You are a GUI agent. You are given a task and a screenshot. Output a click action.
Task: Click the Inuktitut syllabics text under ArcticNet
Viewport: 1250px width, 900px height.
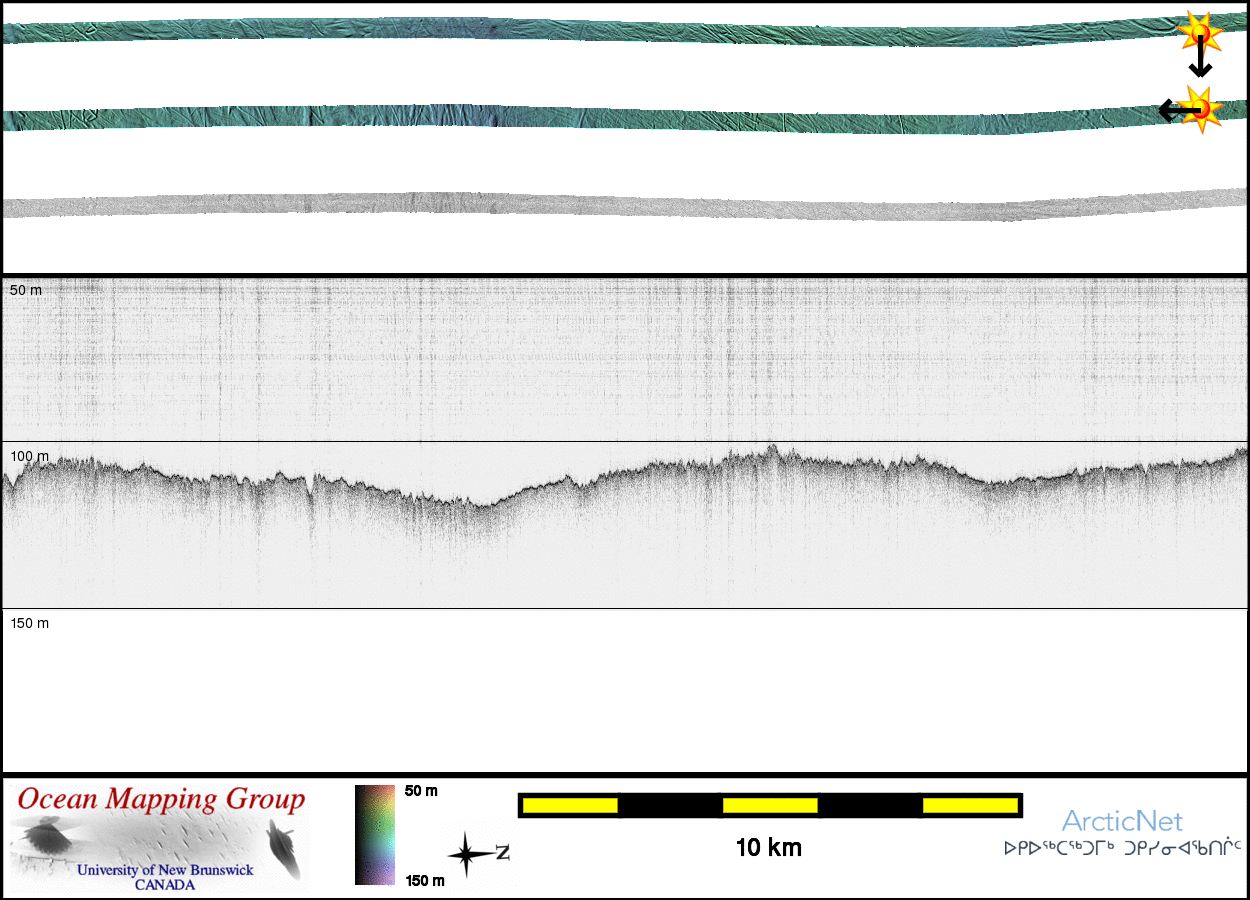click(x=1122, y=848)
